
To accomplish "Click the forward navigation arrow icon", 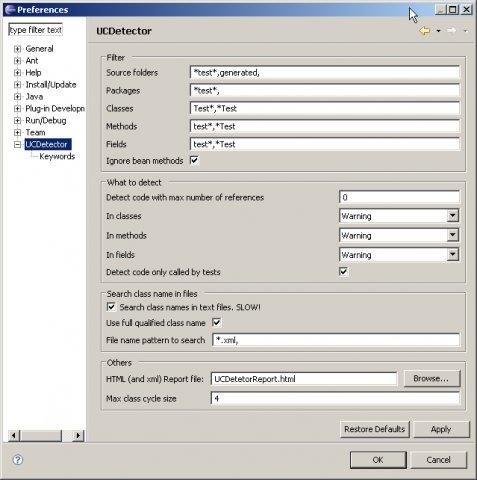I will 451,31.
